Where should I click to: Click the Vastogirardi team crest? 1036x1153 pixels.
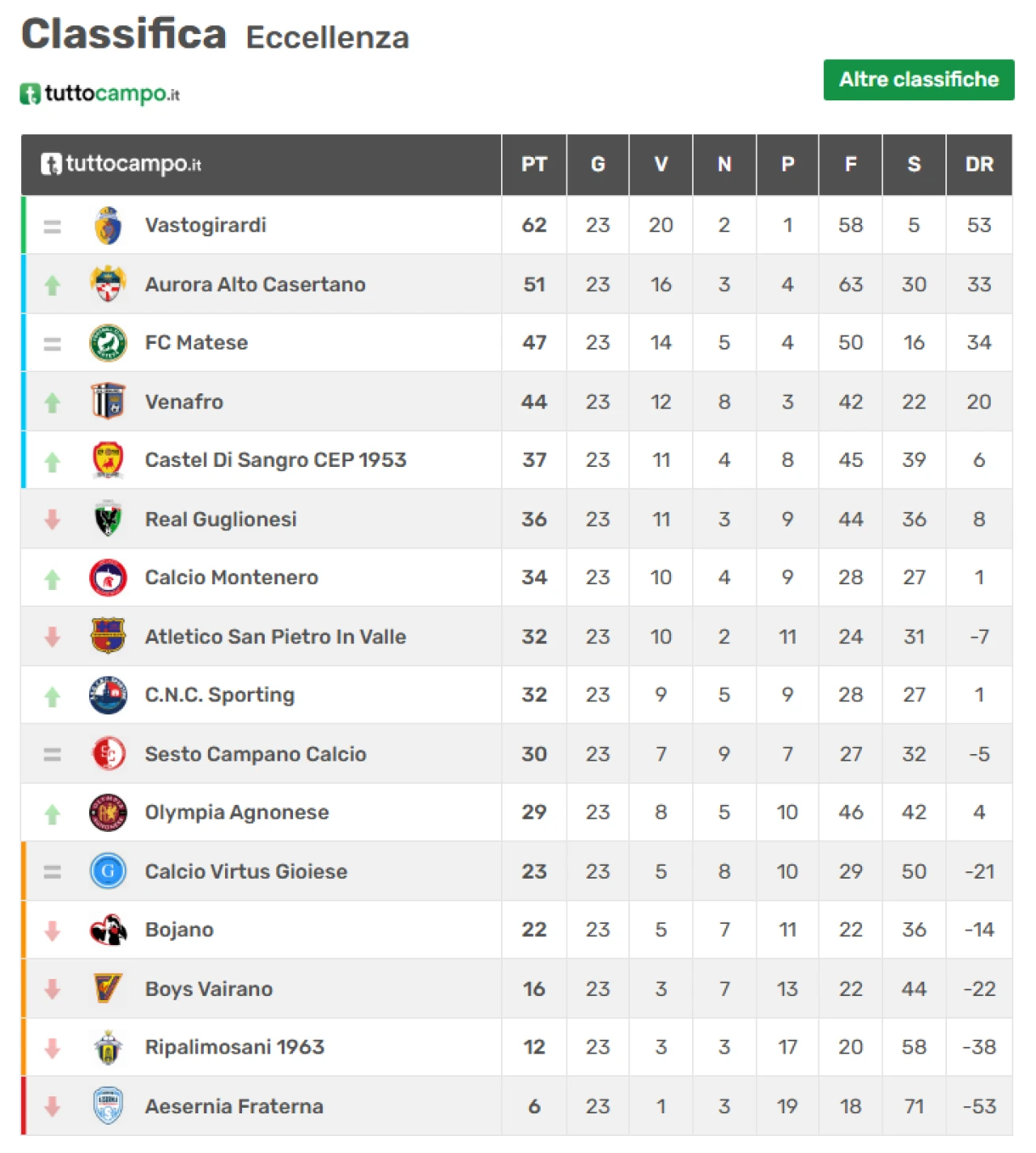point(108,226)
